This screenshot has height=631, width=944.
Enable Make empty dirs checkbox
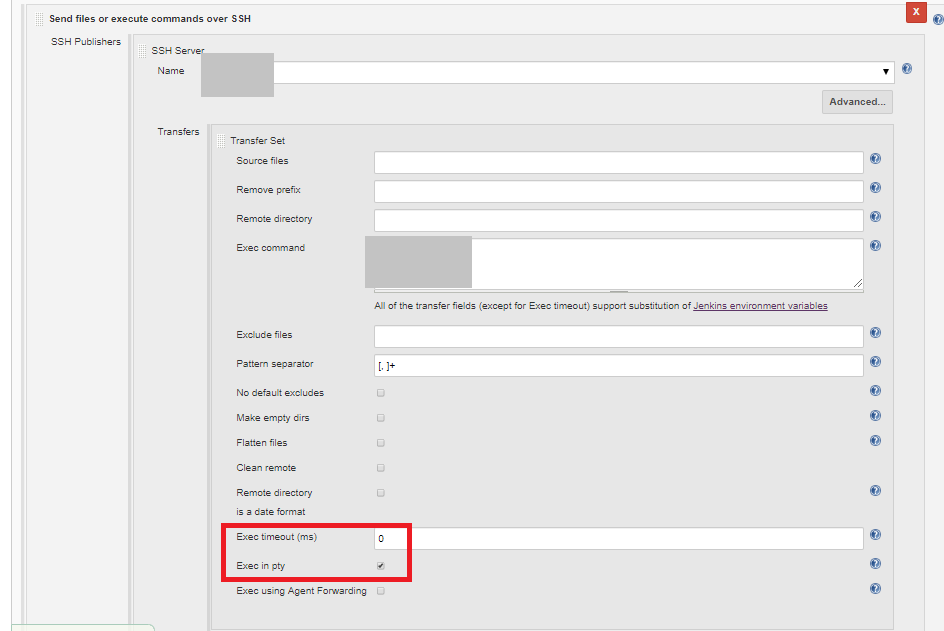click(380, 418)
